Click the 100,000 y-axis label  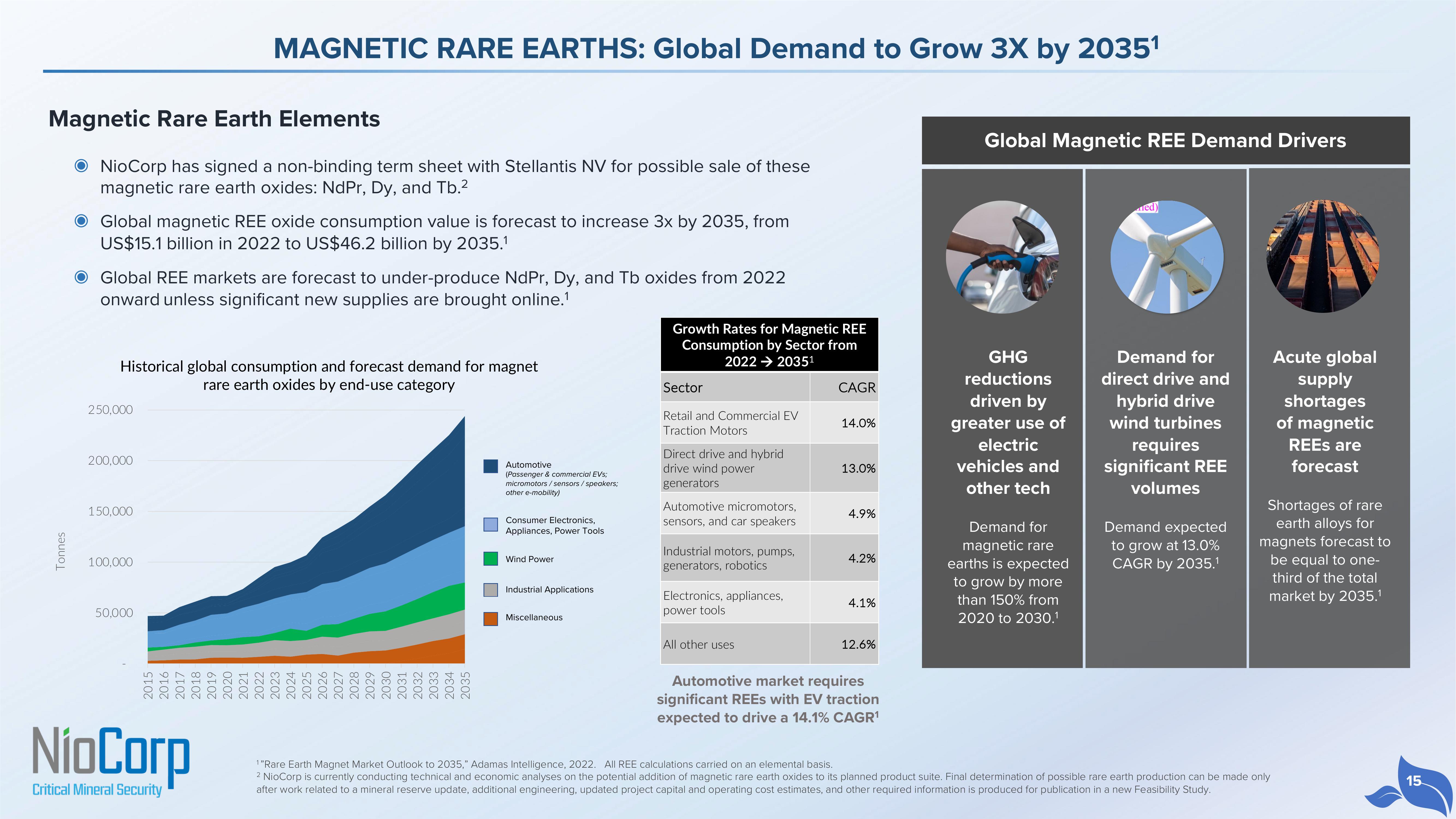coord(110,562)
